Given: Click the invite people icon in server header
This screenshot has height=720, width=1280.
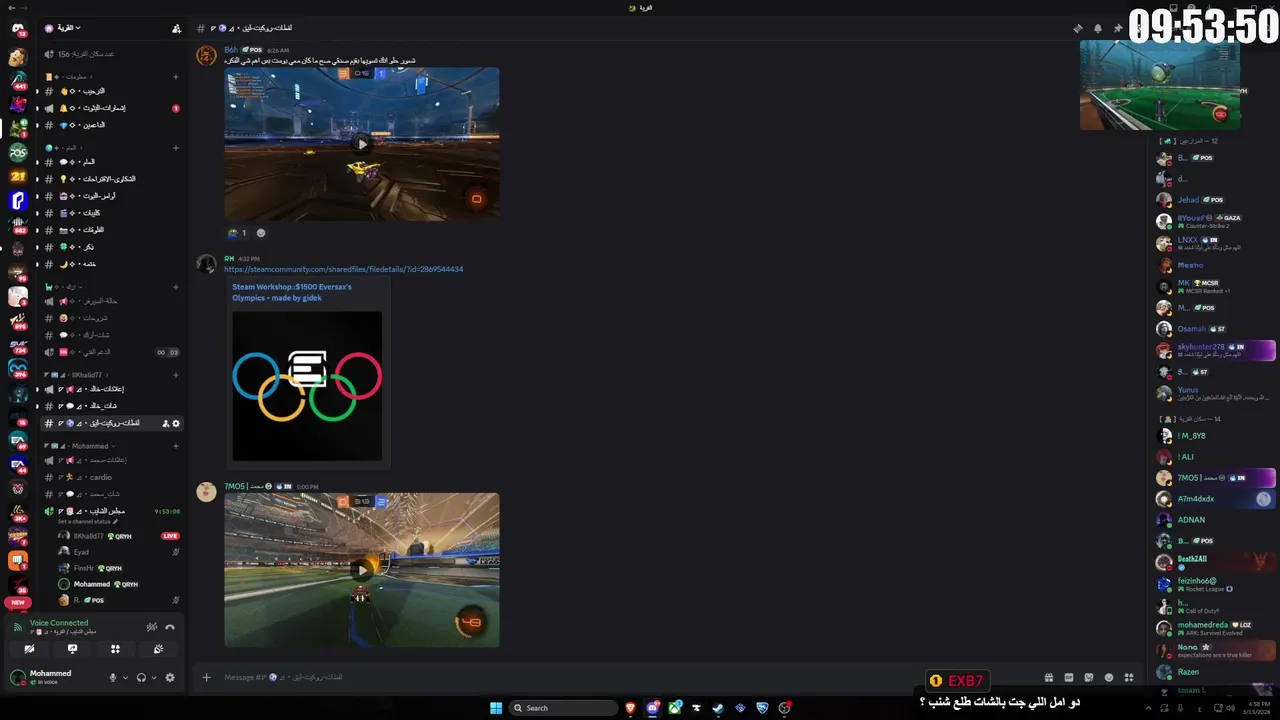Looking at the screenshot, I should pyautogui.click(x=176, y=28).
